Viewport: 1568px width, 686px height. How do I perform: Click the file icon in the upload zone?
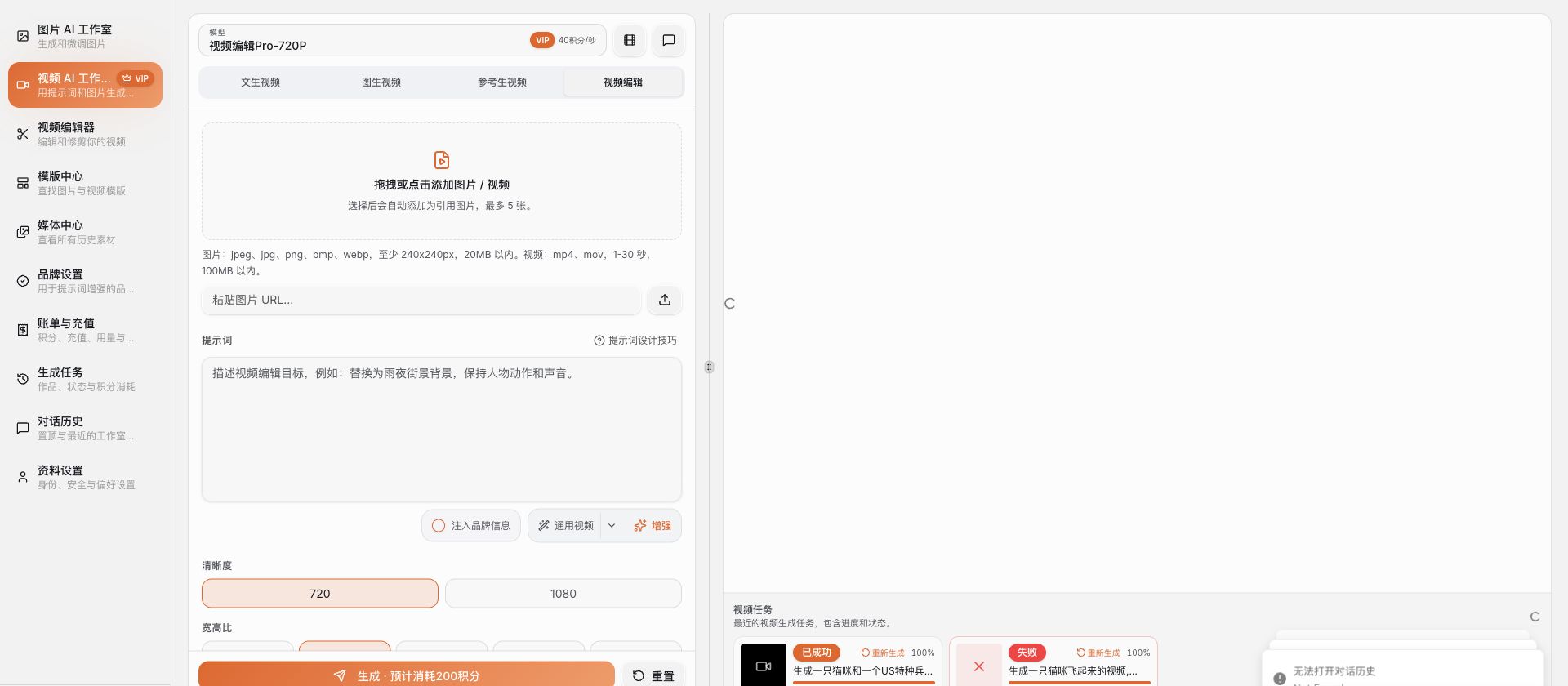pyautogui.click(x=442, y=160)
